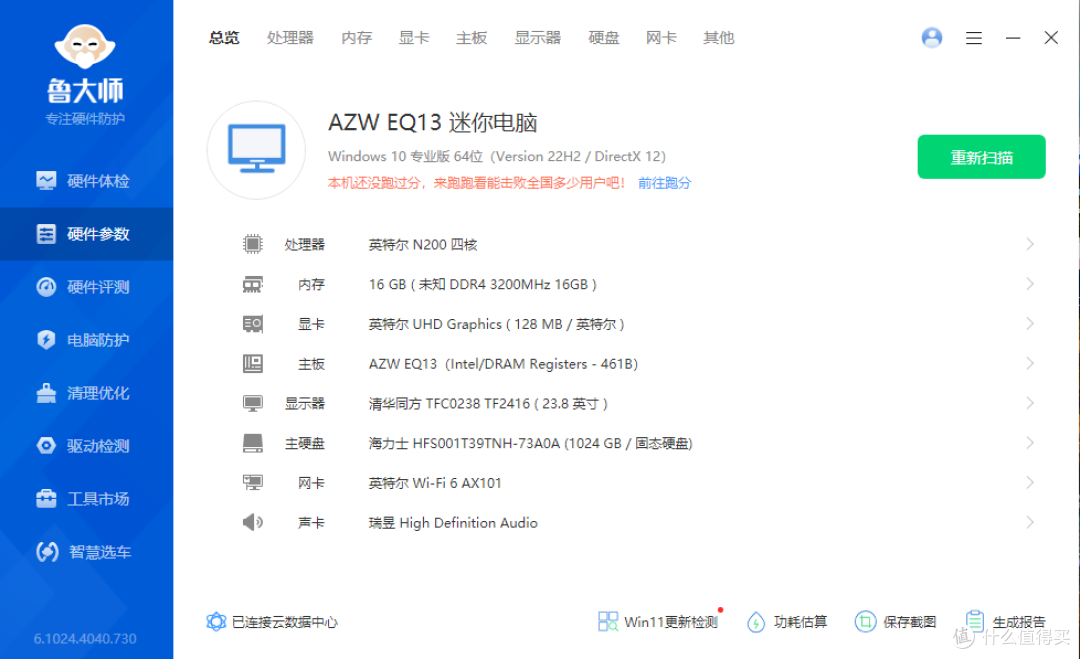Viewport: 1080px width, 659px height.
Task: Click 英特尔 N200 四核 text
Action: (423, 244)
